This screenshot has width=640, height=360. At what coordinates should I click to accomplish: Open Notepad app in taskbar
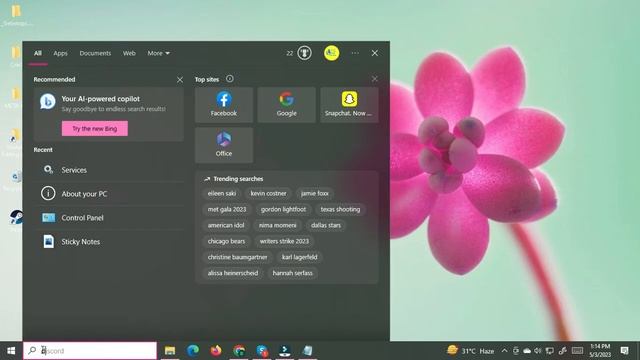click(x=307, y=351)
